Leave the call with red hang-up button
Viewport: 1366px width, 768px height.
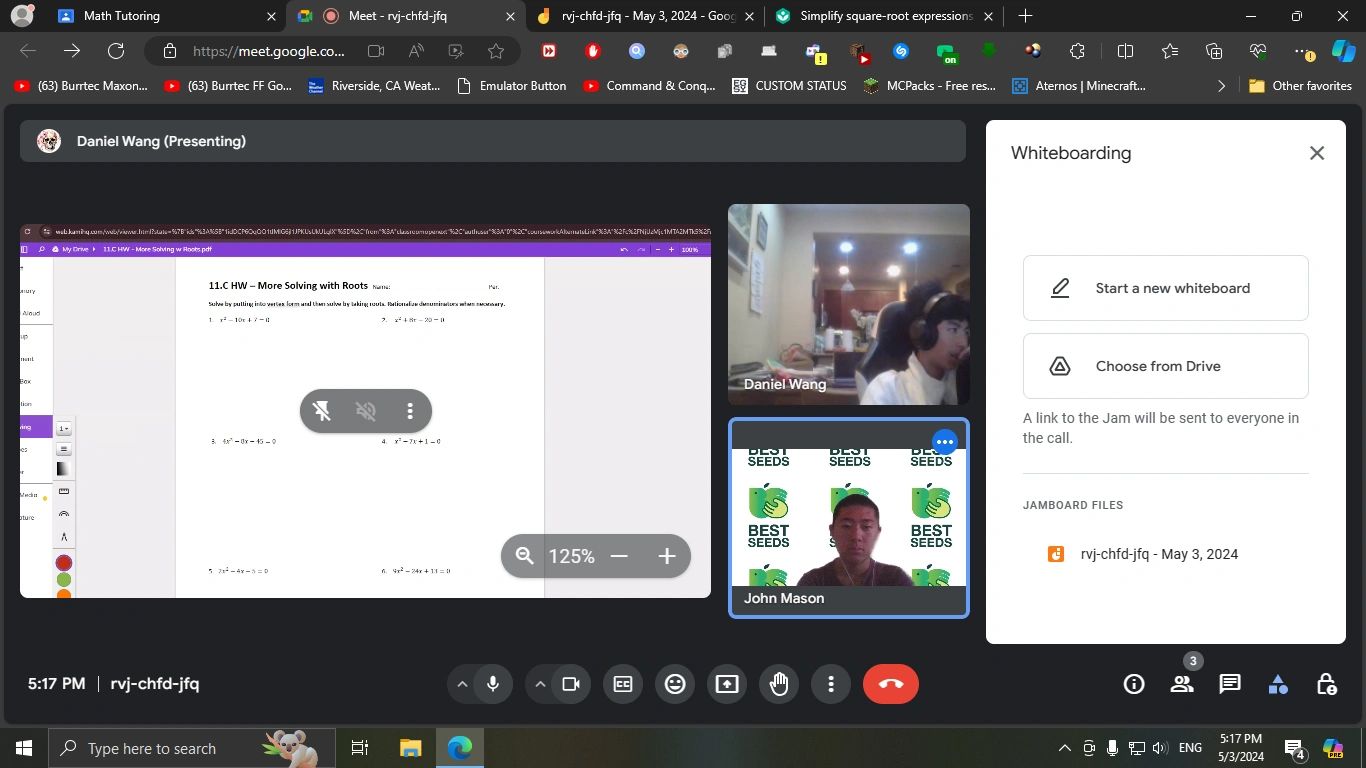[x=890, y=684]
